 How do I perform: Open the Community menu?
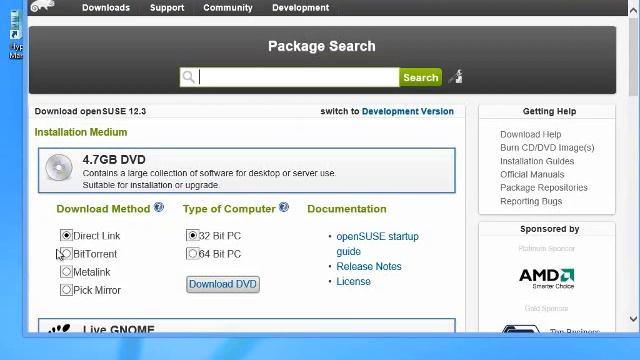(x=228, y=8)
